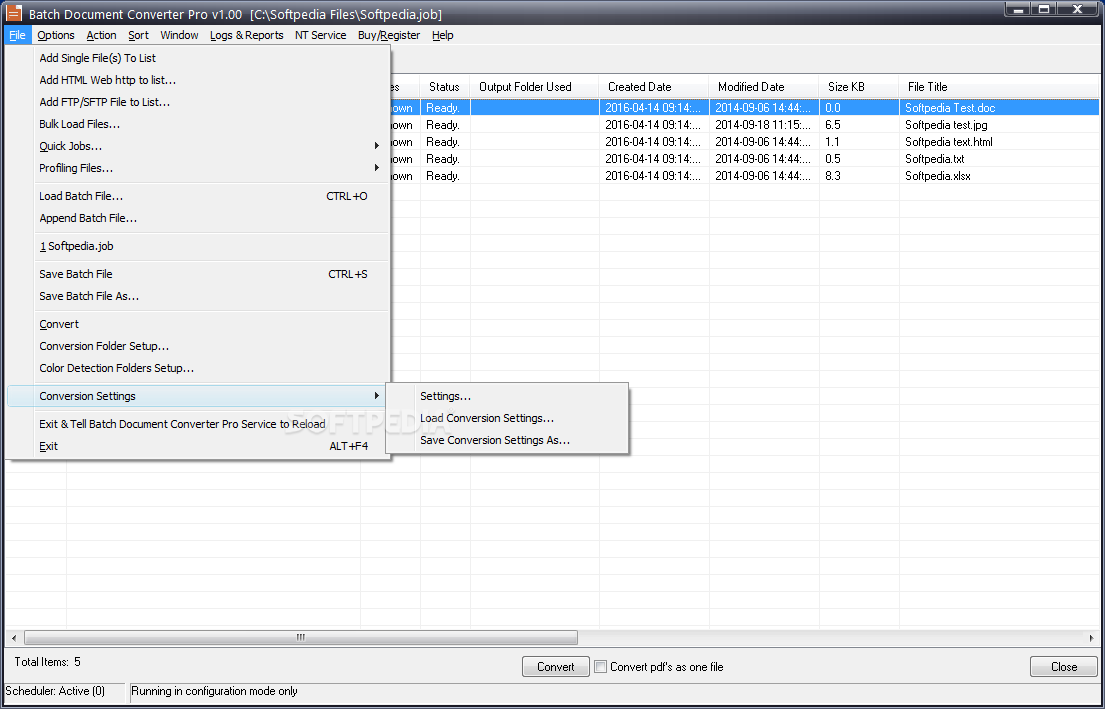Expand the Conversion Settings submenu
The width and height of the screenshot is (1105, 709).
[197, 396]
